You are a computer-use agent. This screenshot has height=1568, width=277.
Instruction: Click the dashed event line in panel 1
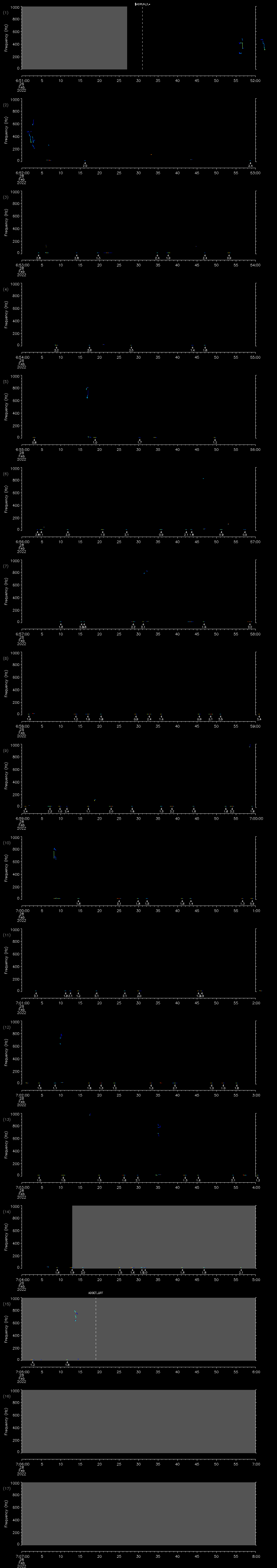point(143,38)
